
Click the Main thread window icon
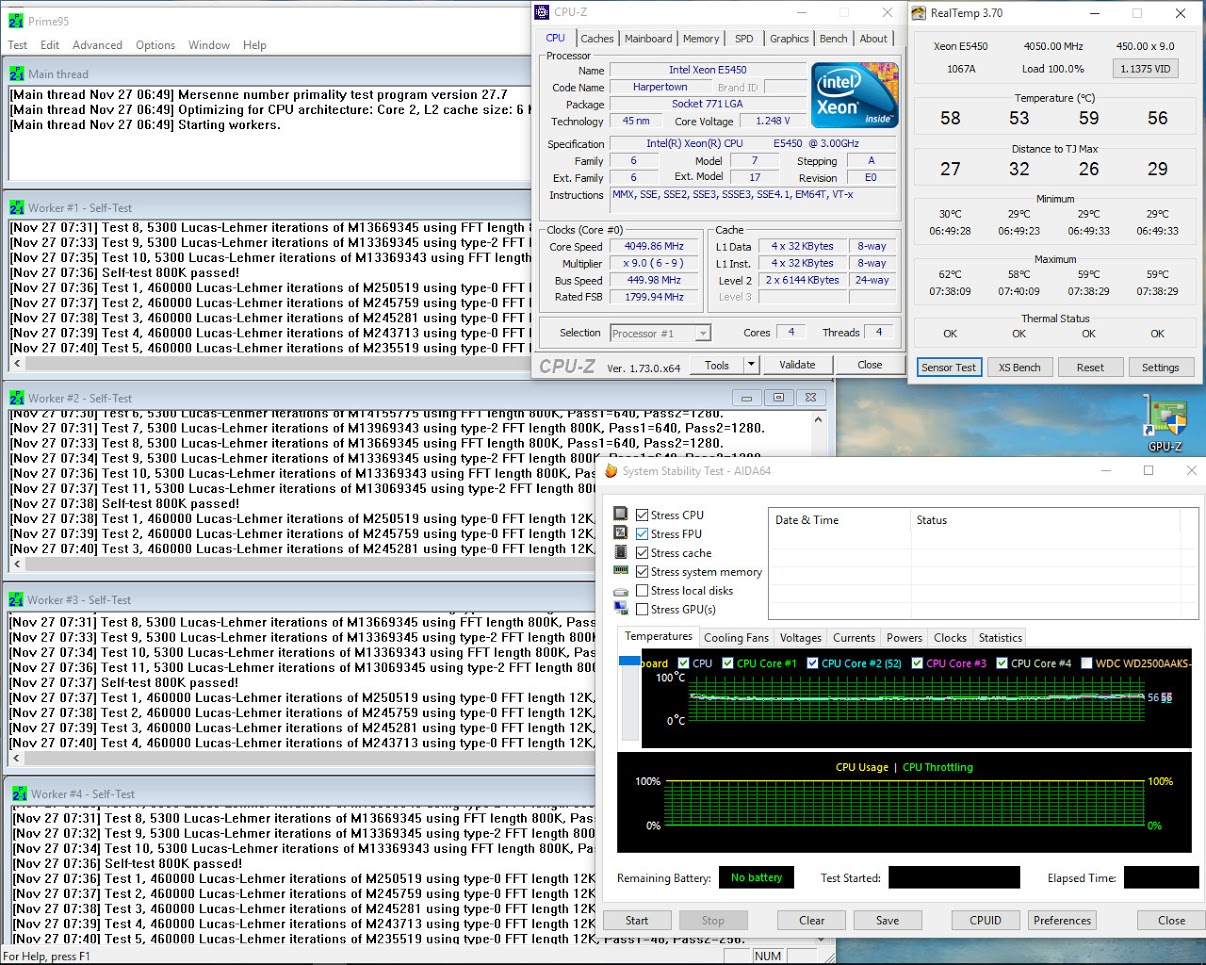point(17,74)
